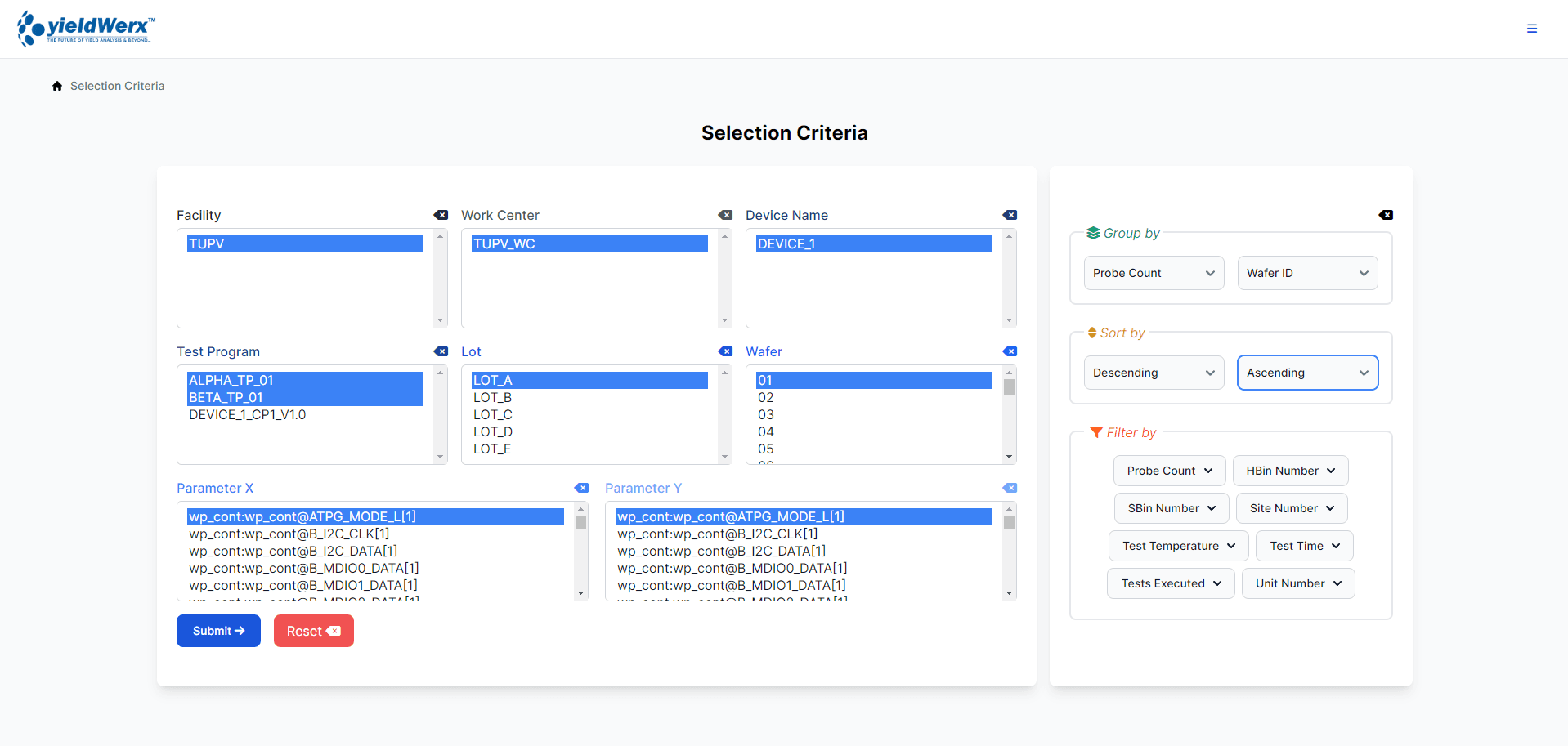Choose B_MDIO0_DATA[1] in Parameter Y

click(x=804, y=568)
